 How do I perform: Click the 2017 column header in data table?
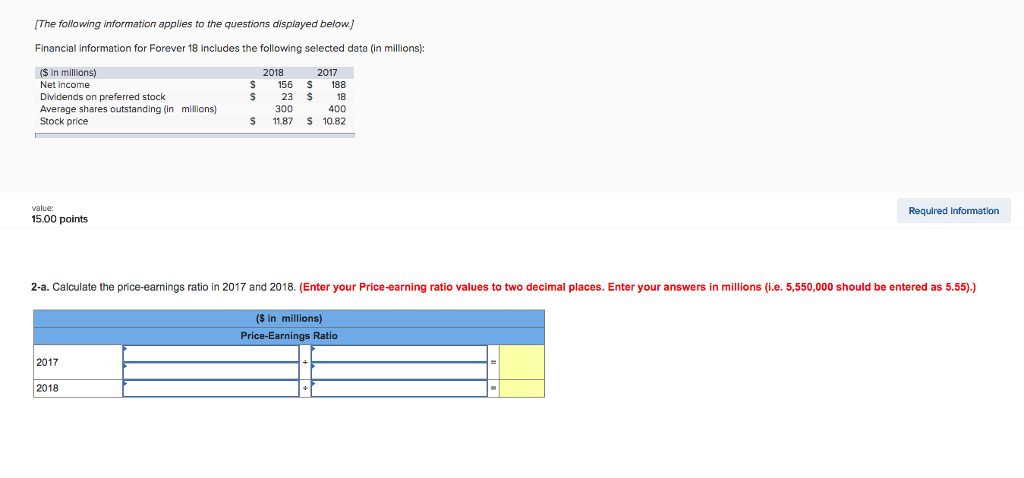[x=327, y=73]
